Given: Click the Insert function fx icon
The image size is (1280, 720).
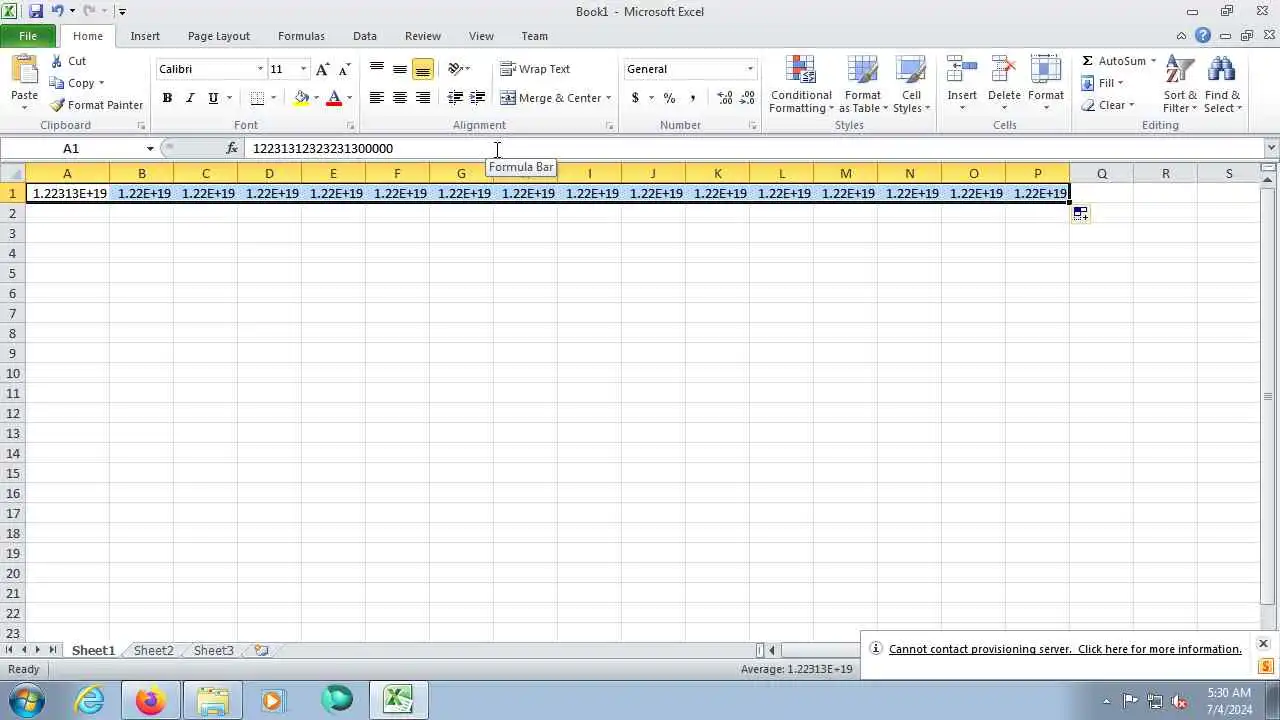Looking at the screenshot, I should 232,148.
